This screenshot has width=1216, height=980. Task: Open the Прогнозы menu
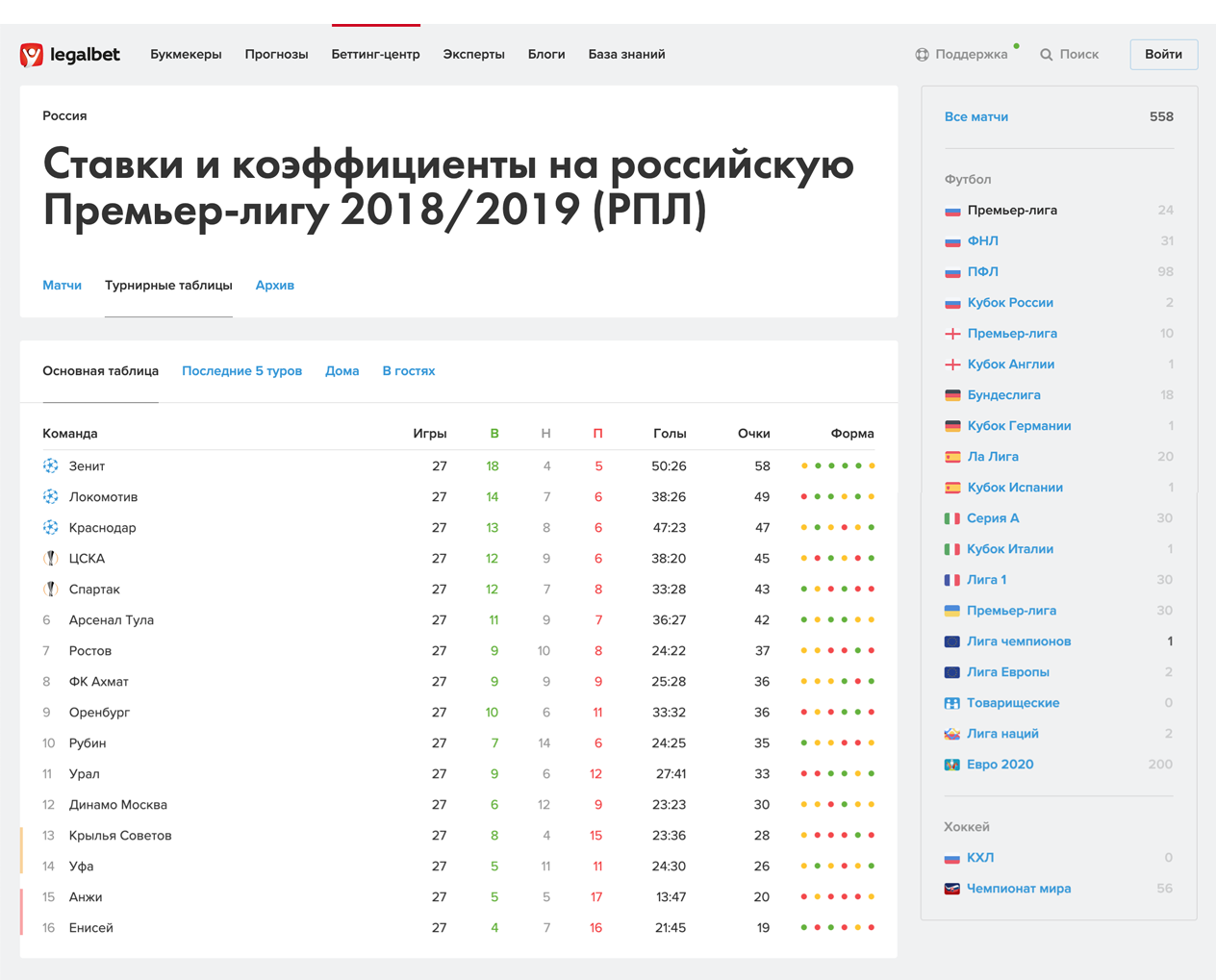pos(276,55)
